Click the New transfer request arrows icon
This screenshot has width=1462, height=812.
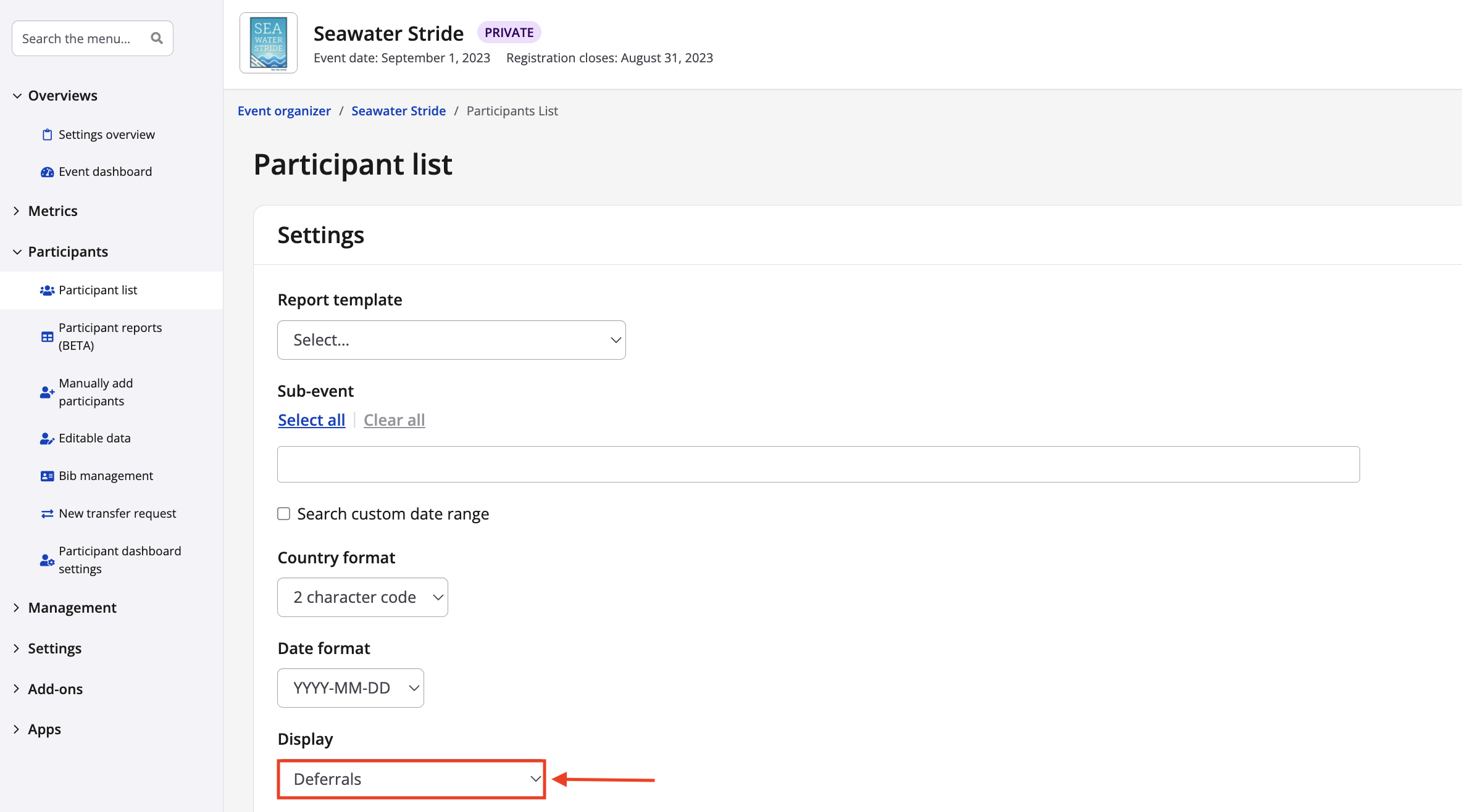[x=47, y=514]
